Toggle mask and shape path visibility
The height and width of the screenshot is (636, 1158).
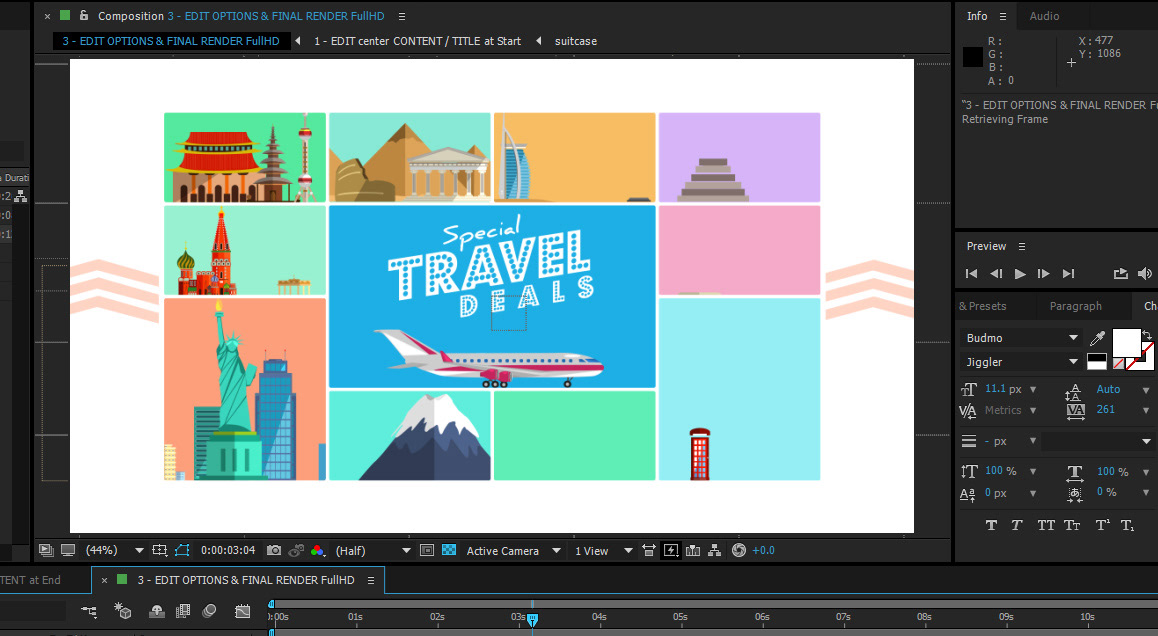click(182, 551)
